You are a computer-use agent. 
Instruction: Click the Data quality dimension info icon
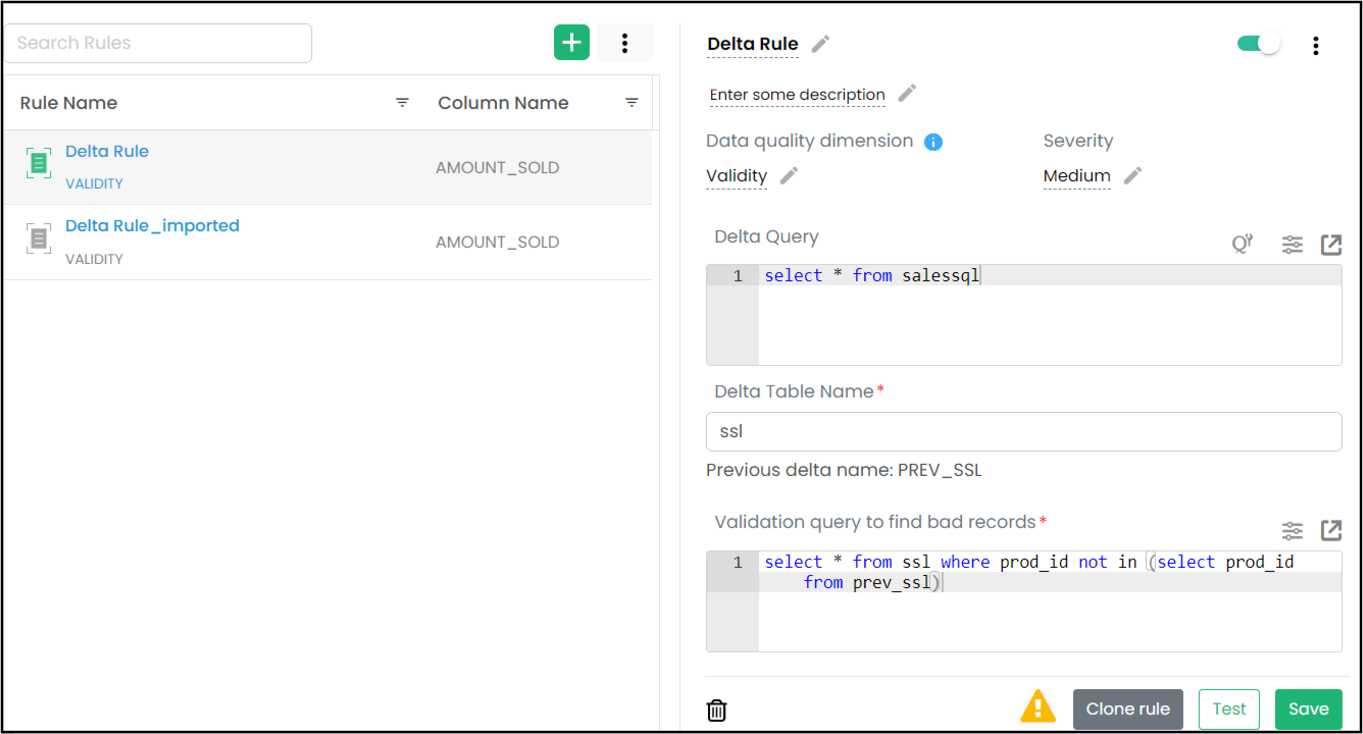point(933,142)
